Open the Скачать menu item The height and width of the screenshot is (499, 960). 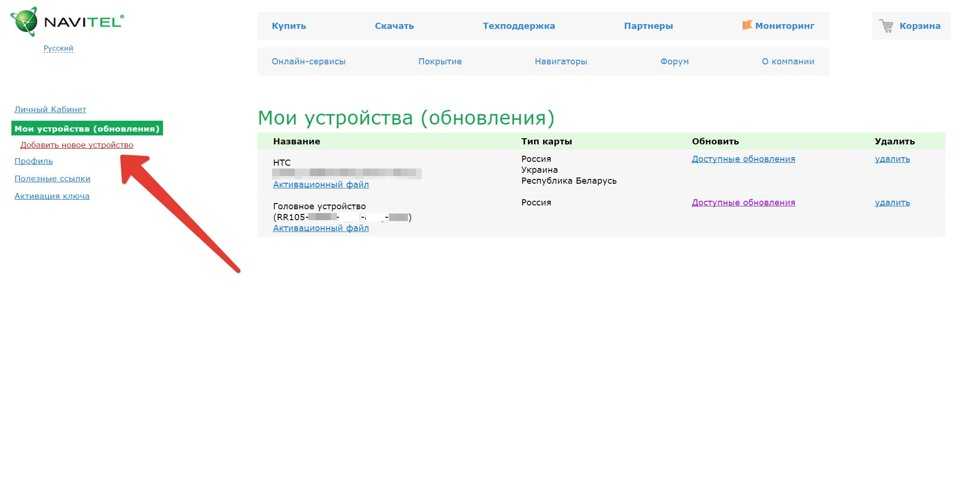394,26
